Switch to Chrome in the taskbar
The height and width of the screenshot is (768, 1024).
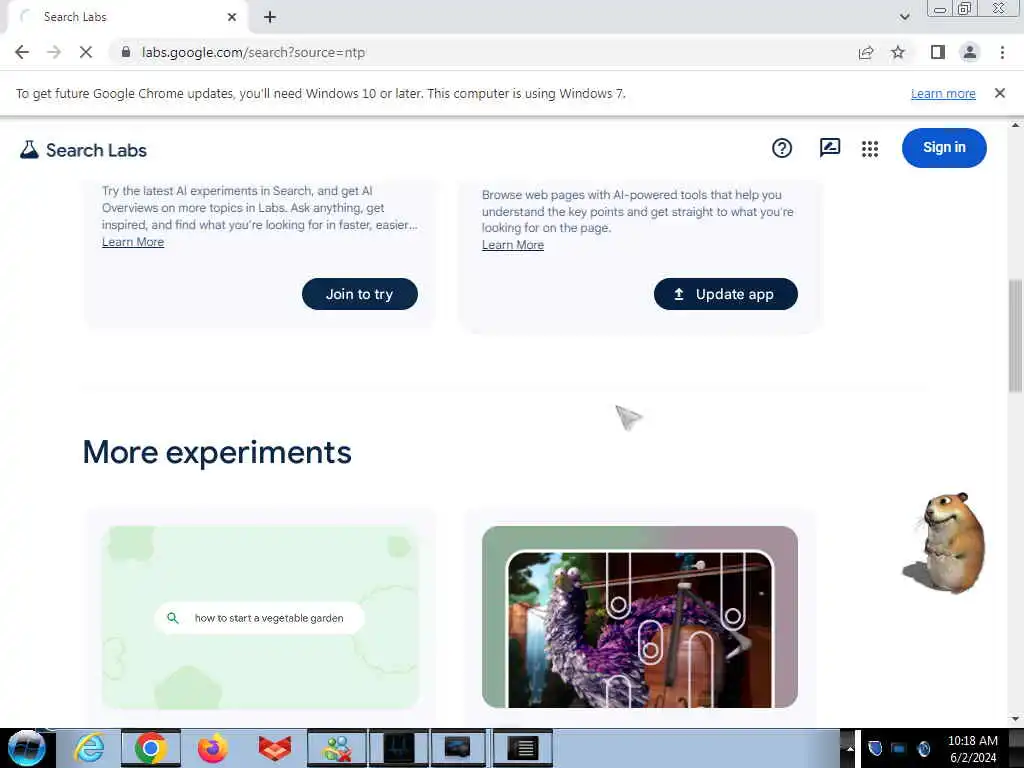pyautogui.click(x=151, y=748)
